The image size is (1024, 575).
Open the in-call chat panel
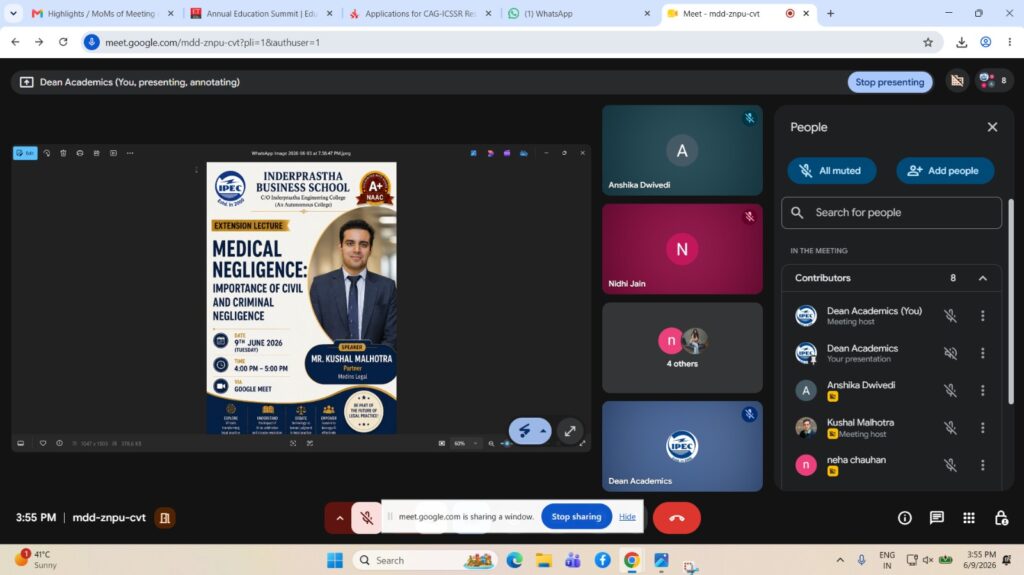click(936, 518)
